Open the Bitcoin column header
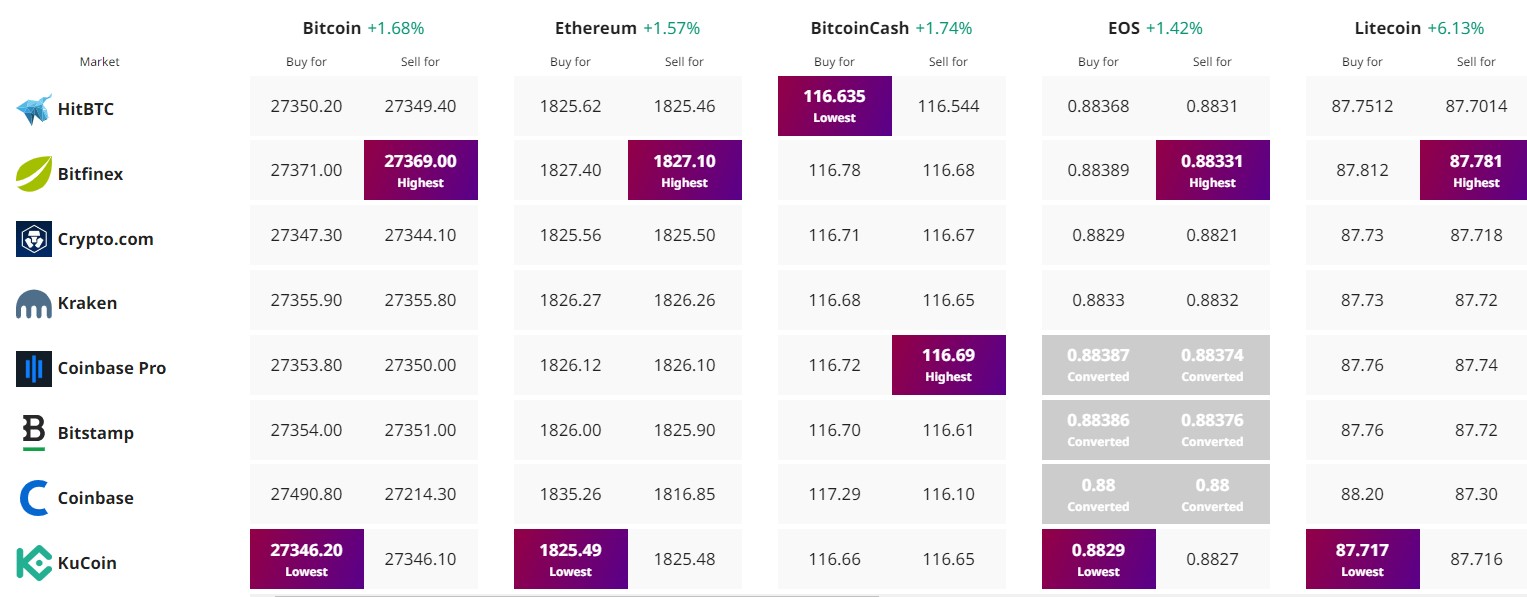Image resolution: width=1527 pixels, height=597 pixels. click(332, 28)
